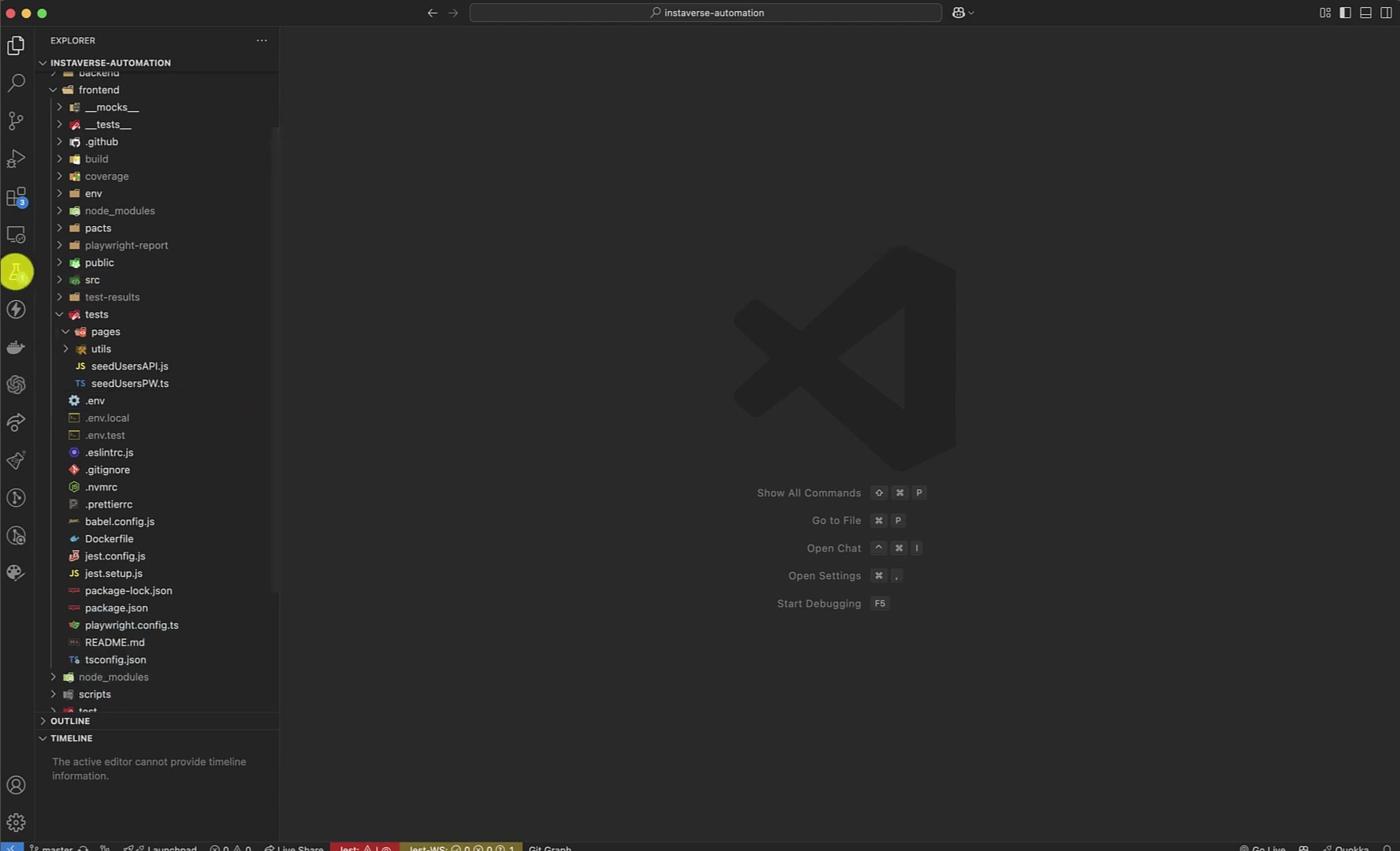
Task: Toggle the bottom Panel visibility
Action: (1366, 13)
